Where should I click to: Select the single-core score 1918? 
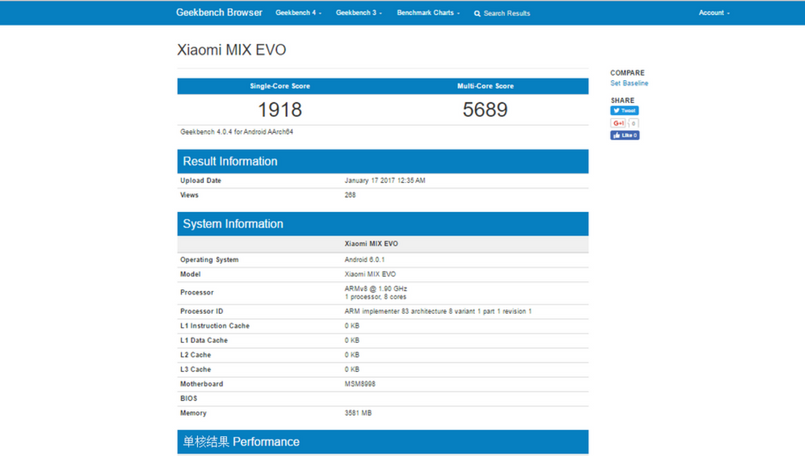pos(280,109)
